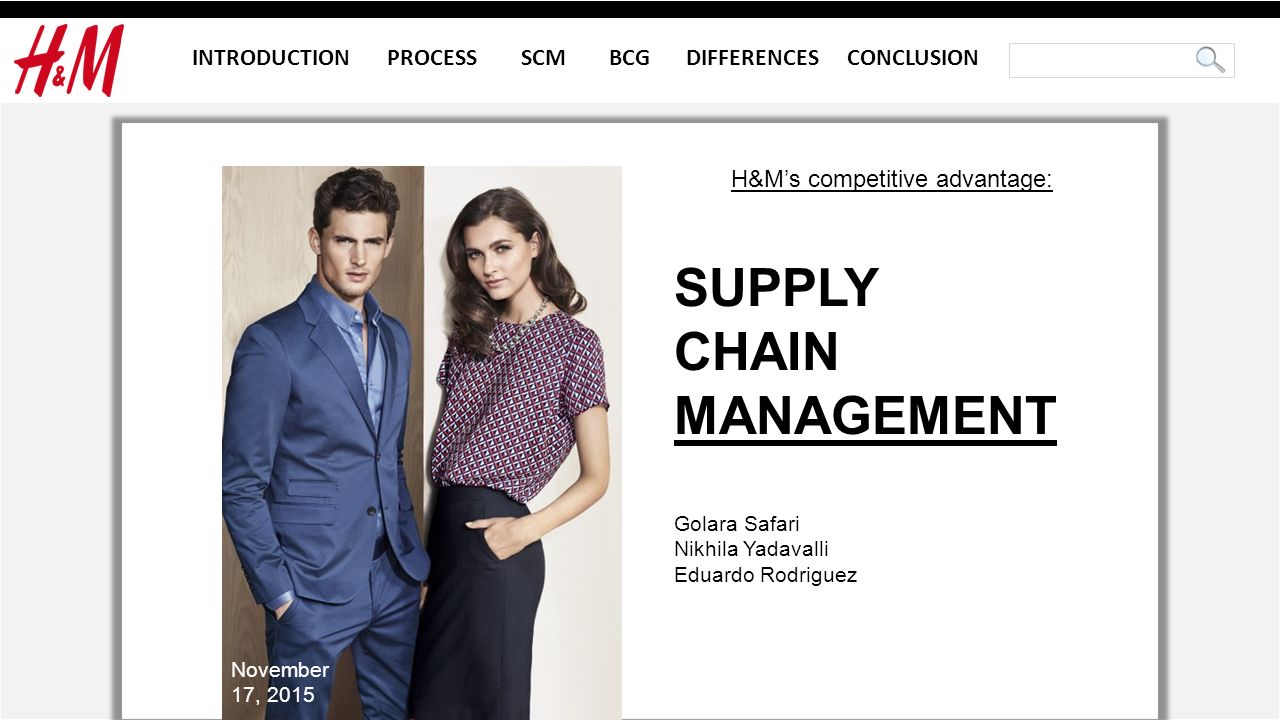Select the photo of the woman in patterned top
This screenshot has width=1280, height=720.
(x=523, y=442)
